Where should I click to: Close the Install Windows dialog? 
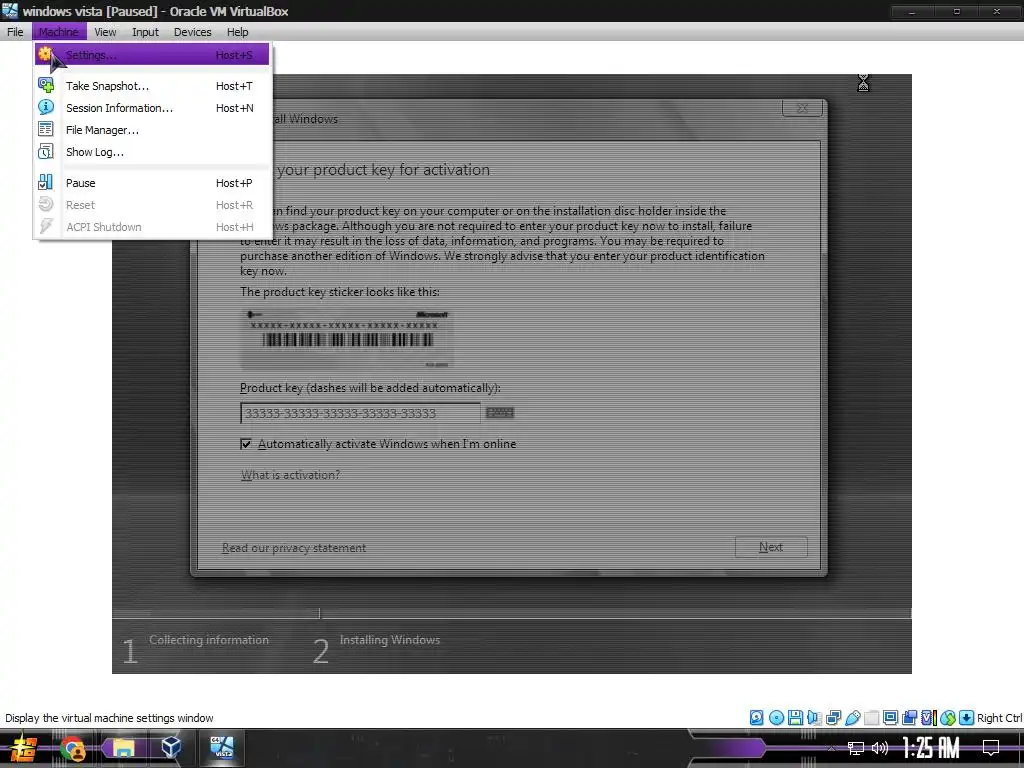(802, 108)
